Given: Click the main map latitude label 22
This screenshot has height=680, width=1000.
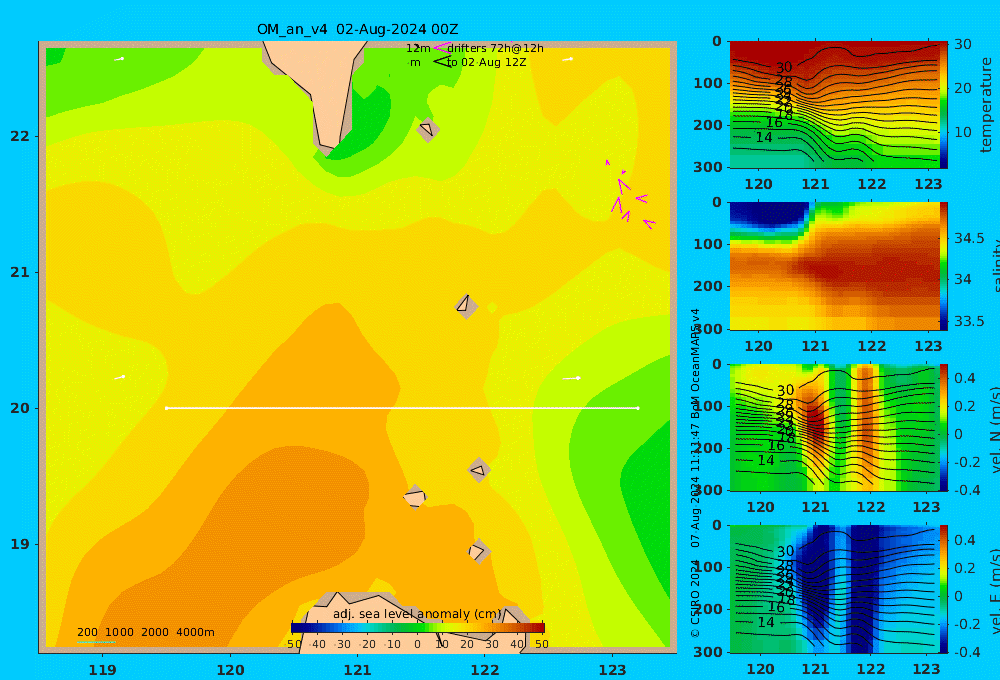Looking at the screenshot, I should [20, 136].
